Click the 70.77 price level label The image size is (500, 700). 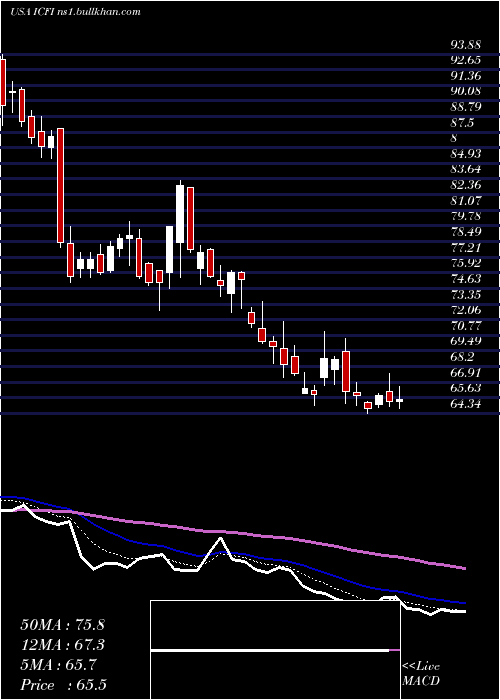[465, 325]
